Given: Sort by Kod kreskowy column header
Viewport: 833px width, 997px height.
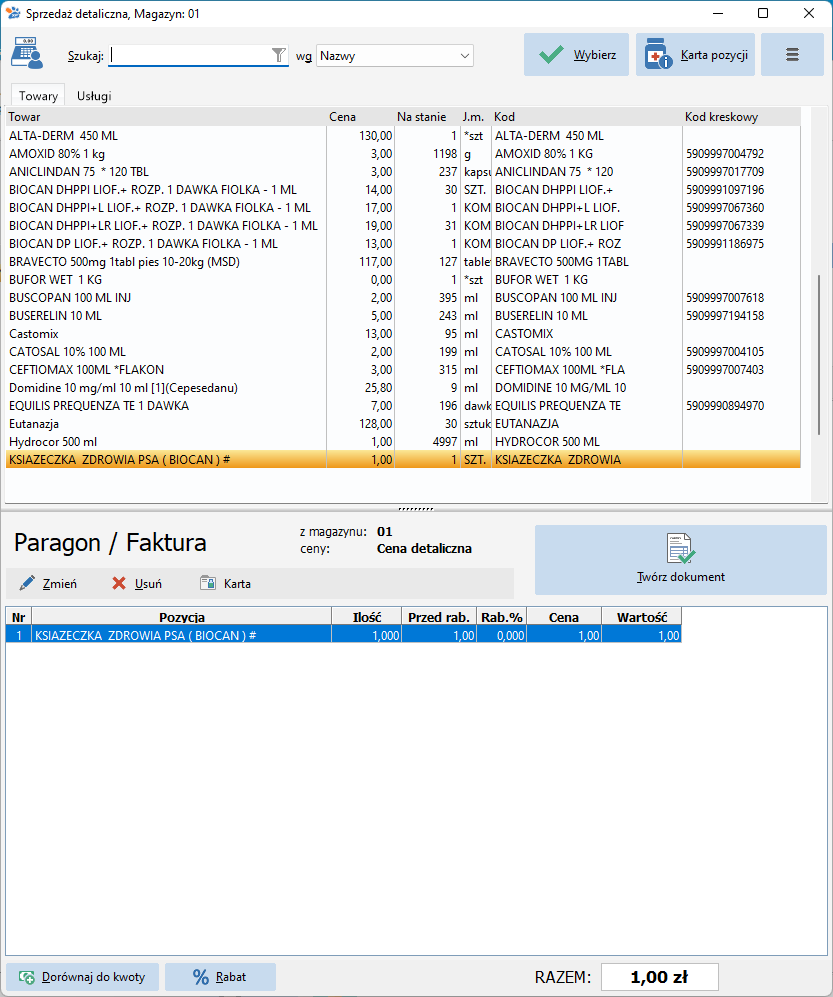Looking at the screenshot, I should pyautogui.click(x=741, y=117).
